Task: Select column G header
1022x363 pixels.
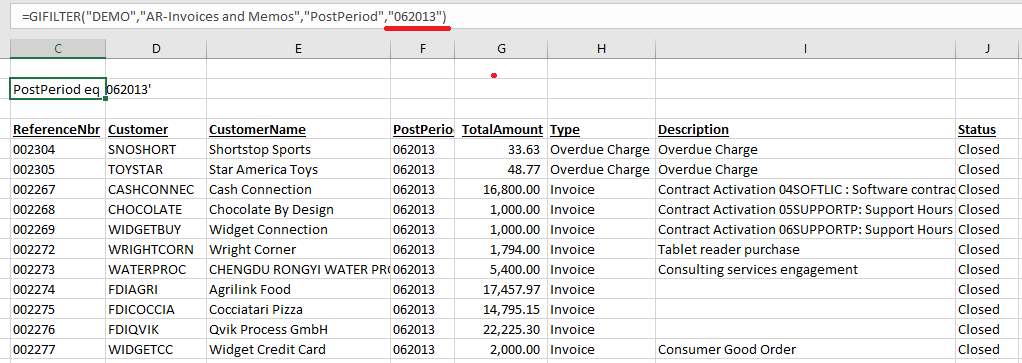Action: click(x=501, y=48)
